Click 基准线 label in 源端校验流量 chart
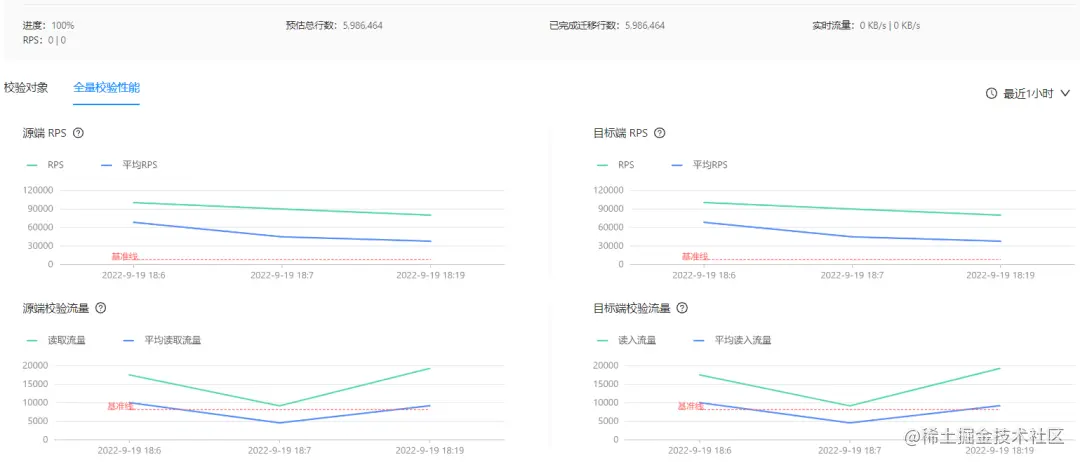 [121, 406]
